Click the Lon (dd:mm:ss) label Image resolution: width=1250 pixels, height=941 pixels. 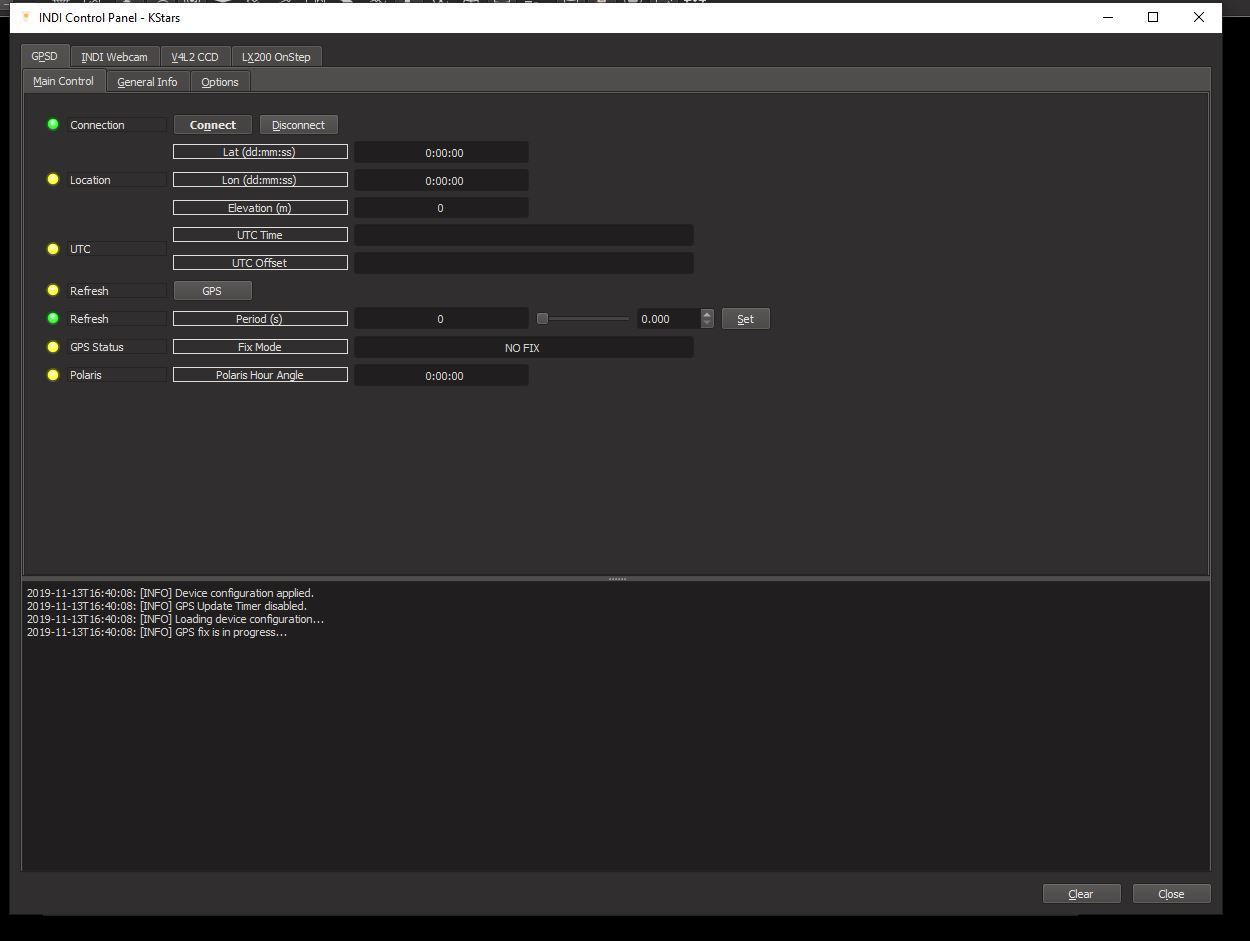[x=260, y=180]
